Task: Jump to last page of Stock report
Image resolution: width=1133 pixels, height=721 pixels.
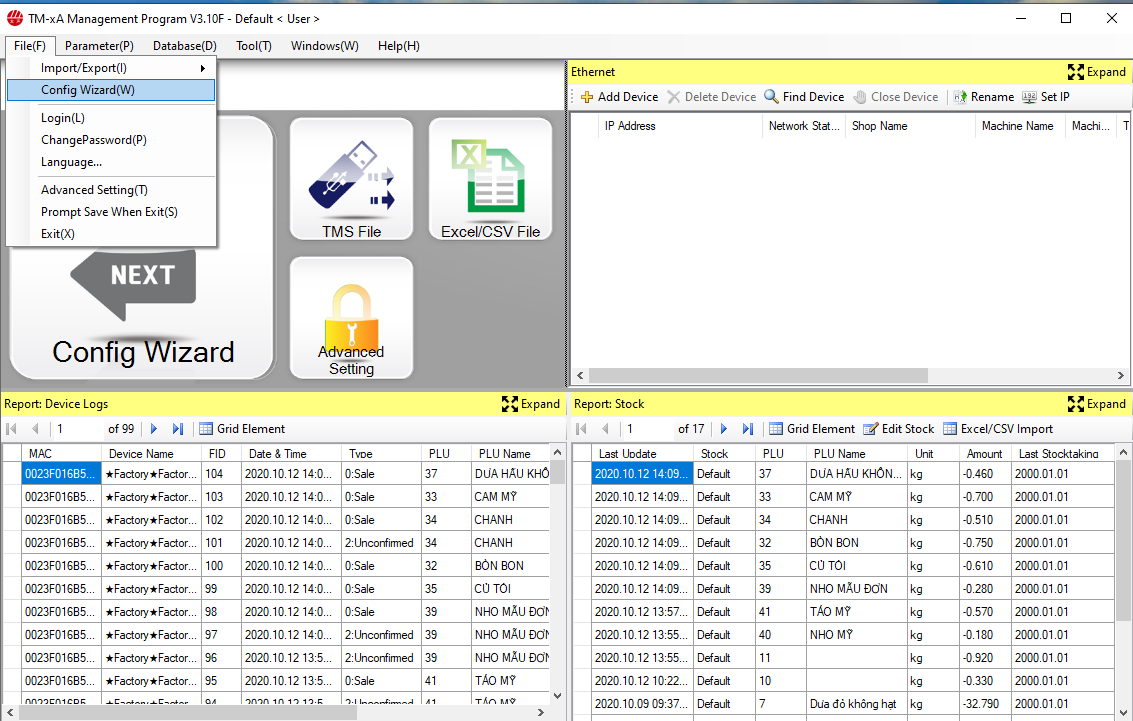Action: coord(747,429)
